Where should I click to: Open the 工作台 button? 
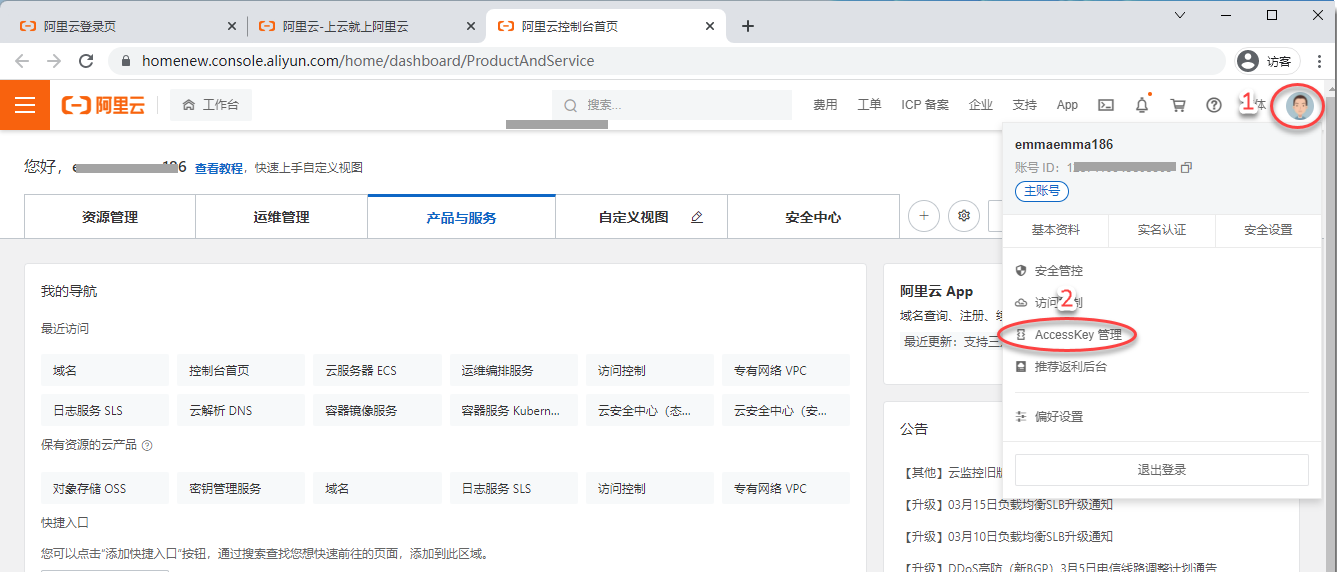pos(211,105)
